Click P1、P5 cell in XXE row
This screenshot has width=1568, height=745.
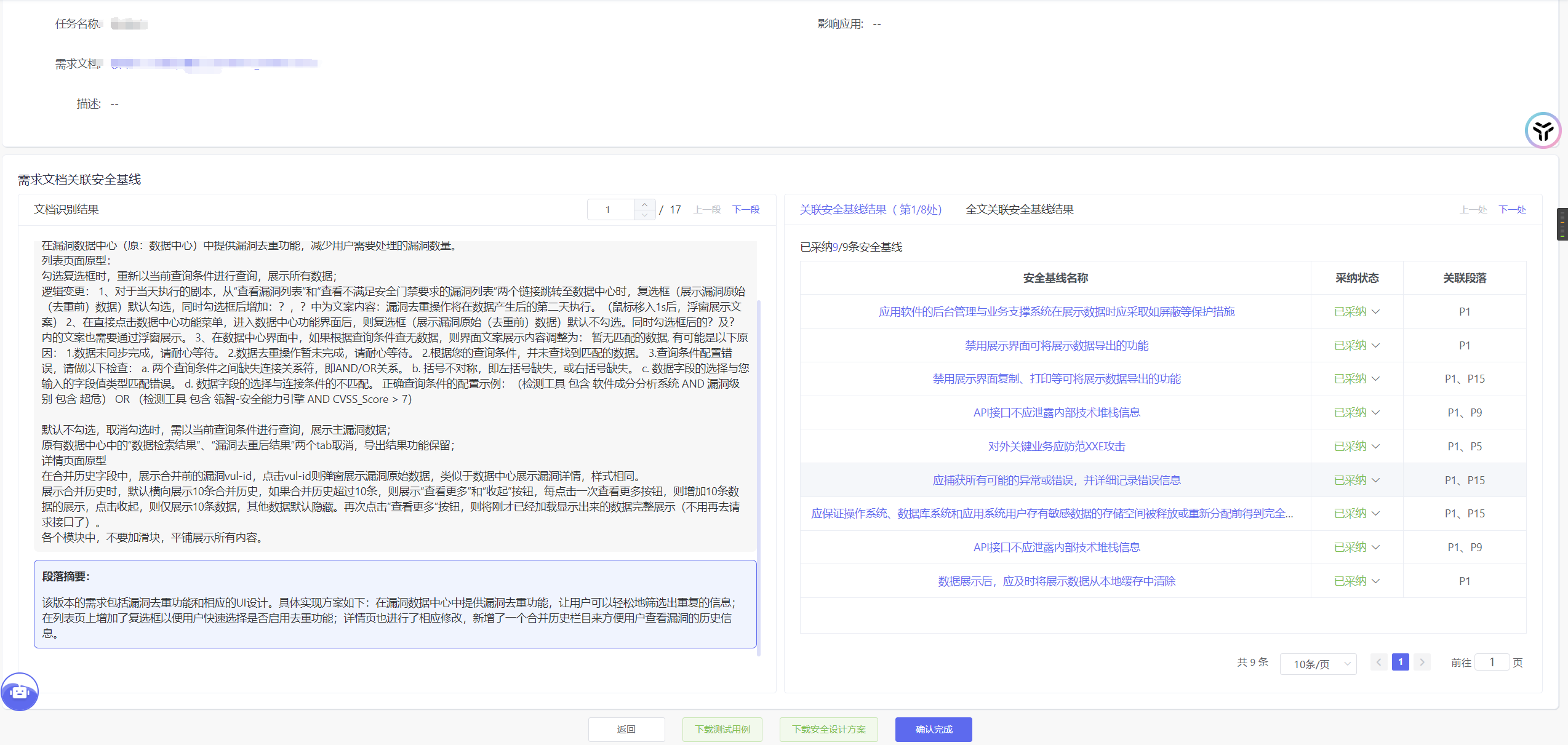(1465, 447)
